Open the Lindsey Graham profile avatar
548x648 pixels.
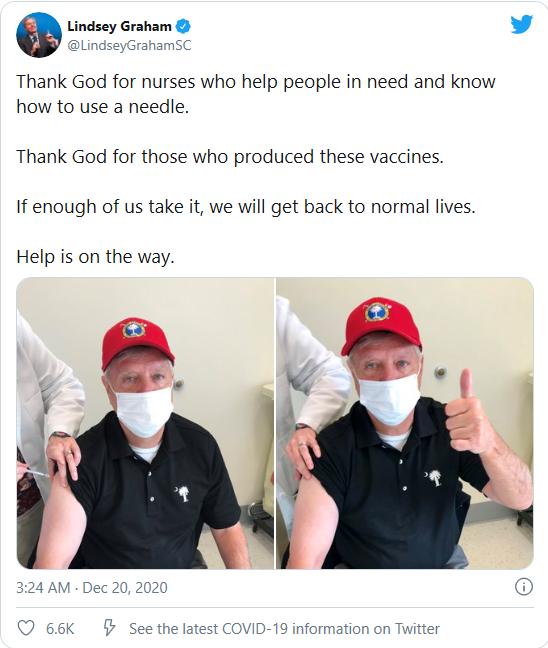pos(39,35)
